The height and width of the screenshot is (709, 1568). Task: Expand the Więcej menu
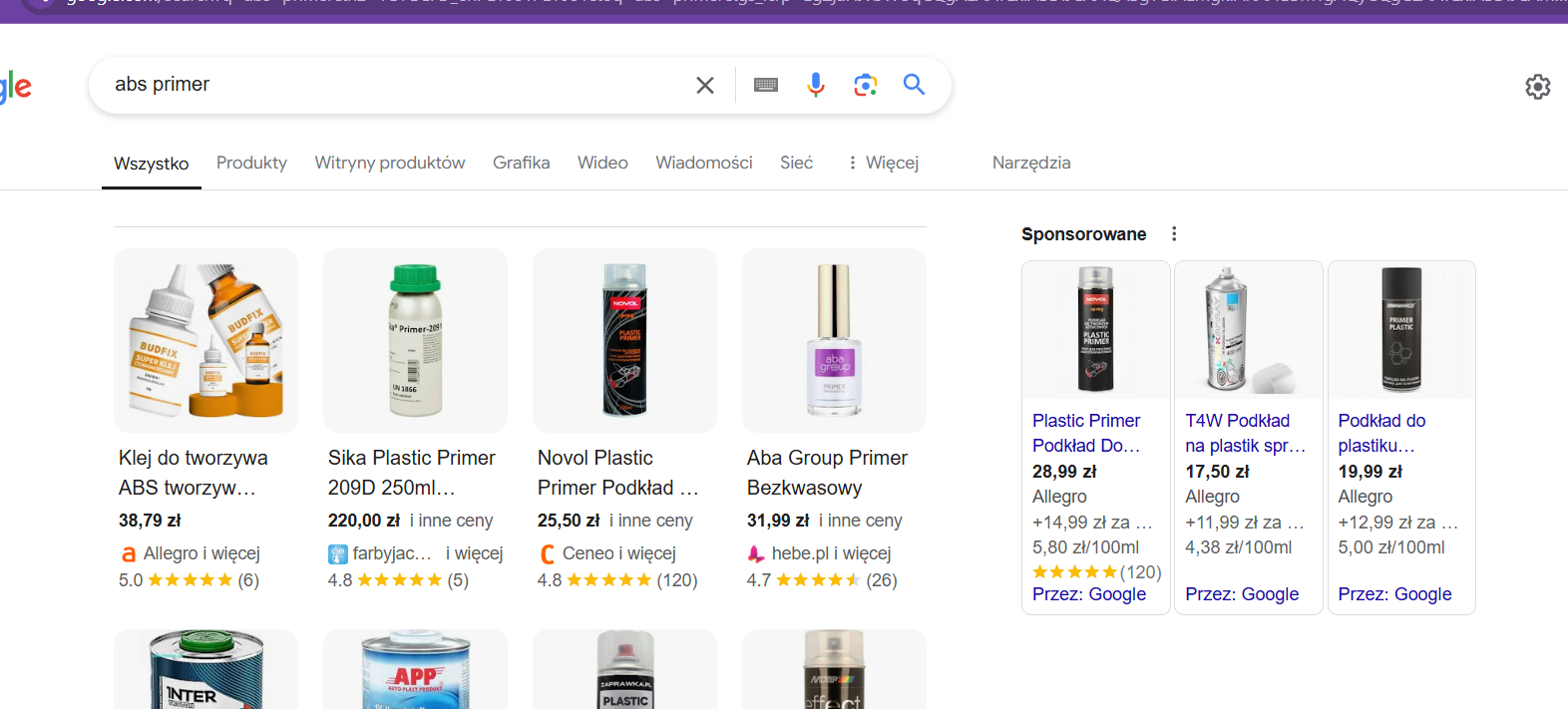click(883, 163)
